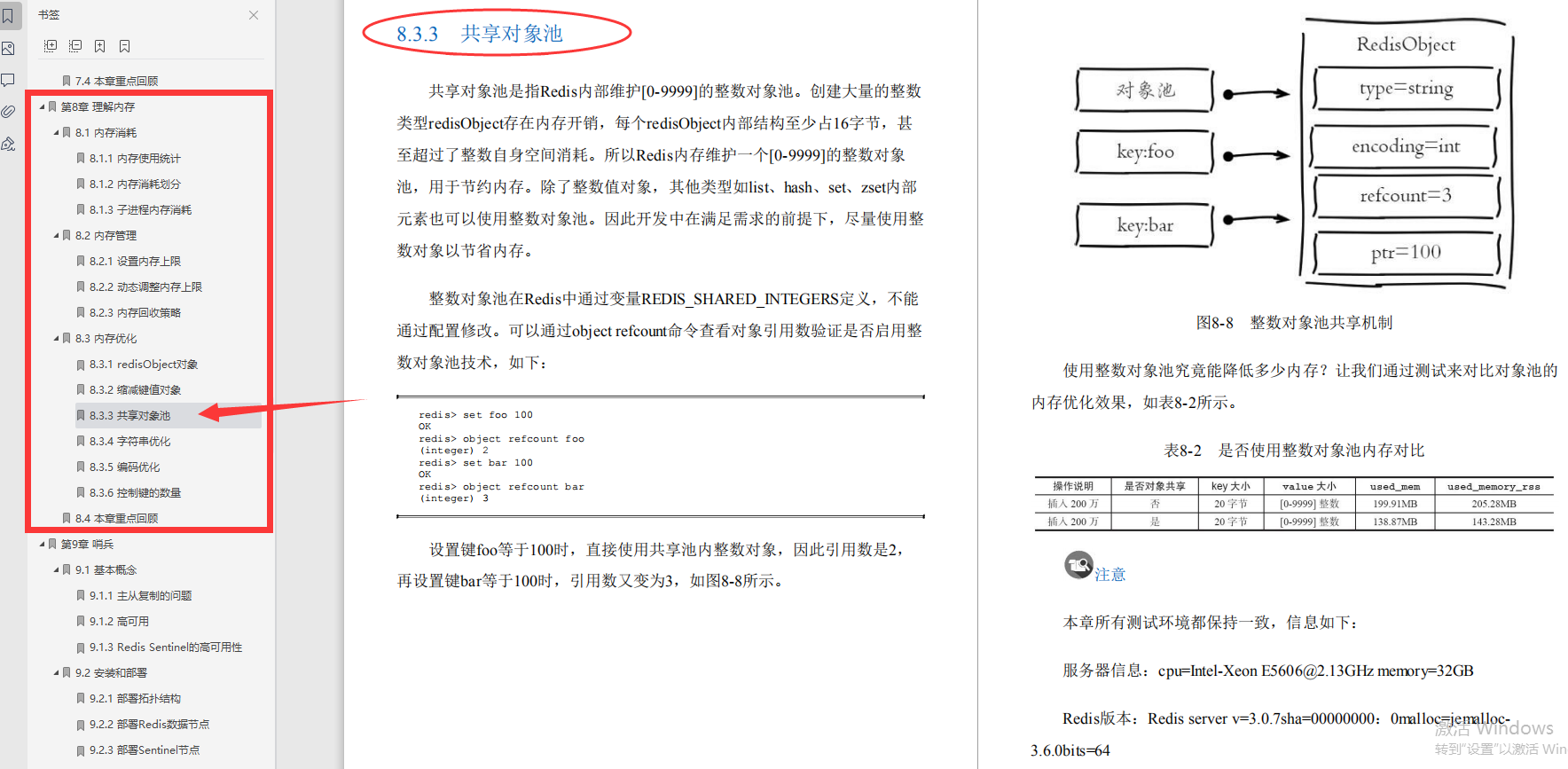Click the code line 'redis> set bar 100'
This screenshot has height=769, width=1568.
click(x=475, y=462)
